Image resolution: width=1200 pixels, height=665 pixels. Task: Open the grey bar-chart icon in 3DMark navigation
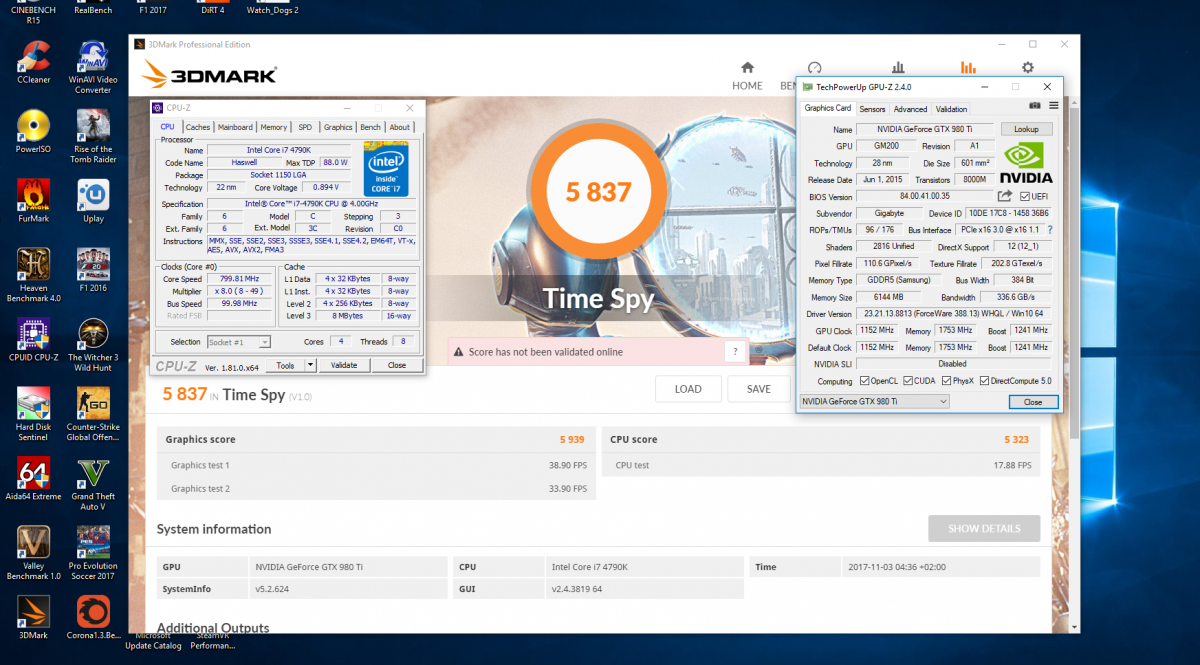[x=898, y=68]
